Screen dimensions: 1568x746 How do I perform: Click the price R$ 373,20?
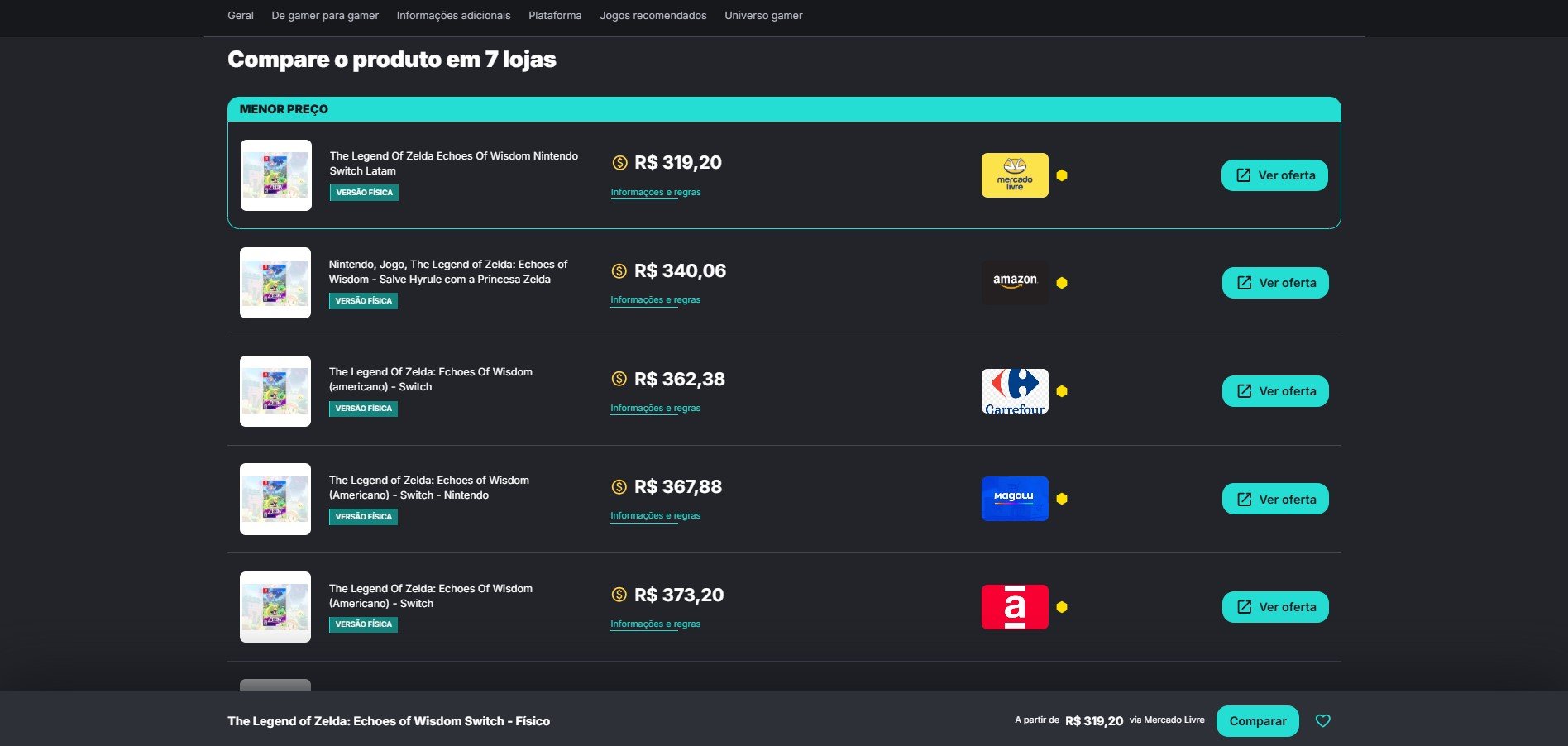point(679,595)
